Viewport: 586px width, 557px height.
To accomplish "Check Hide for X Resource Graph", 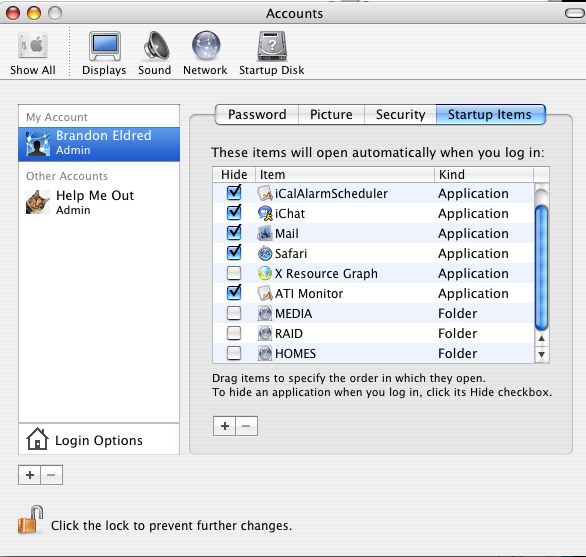I will point(234,273).
